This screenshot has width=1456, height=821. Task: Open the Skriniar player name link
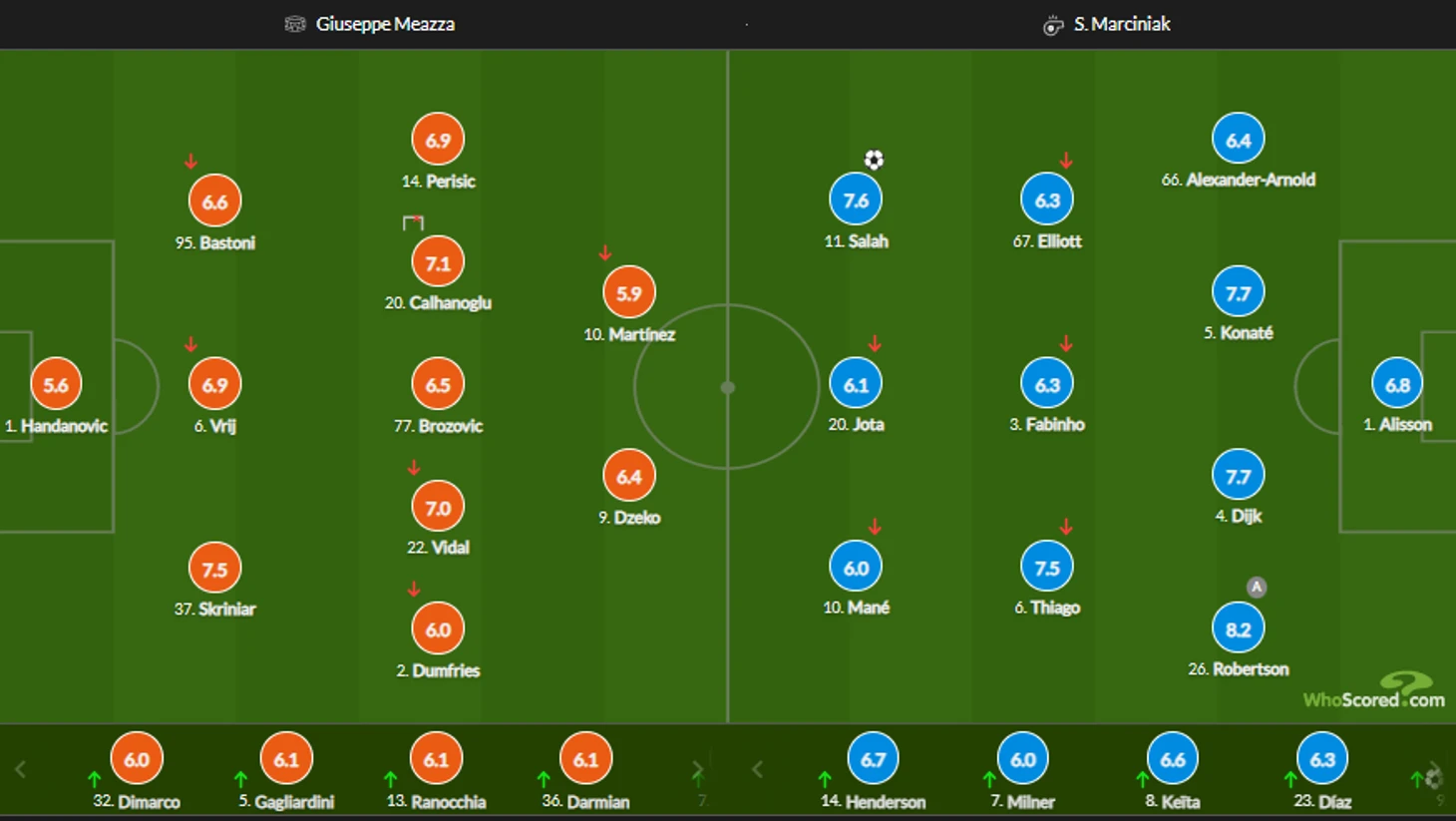(214, 609)
